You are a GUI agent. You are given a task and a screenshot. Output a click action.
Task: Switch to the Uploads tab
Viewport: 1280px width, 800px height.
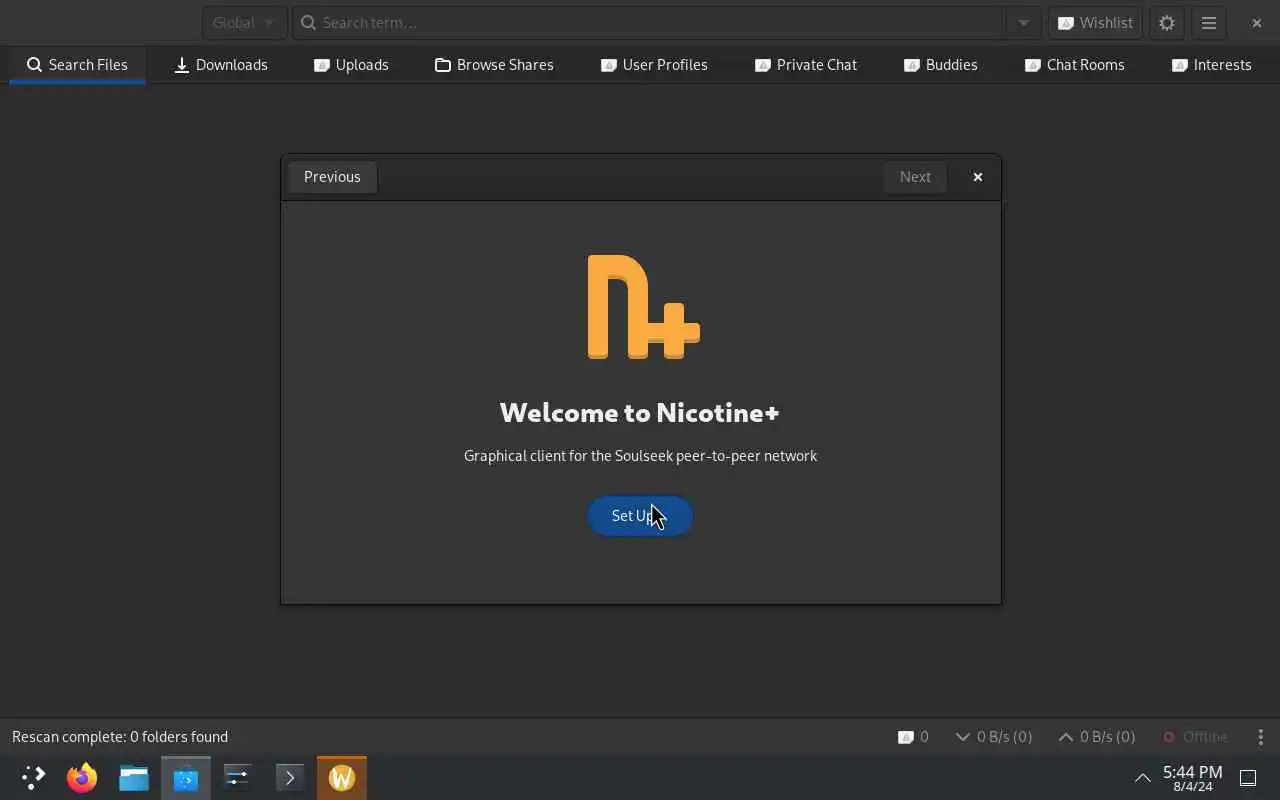(351, 65)
